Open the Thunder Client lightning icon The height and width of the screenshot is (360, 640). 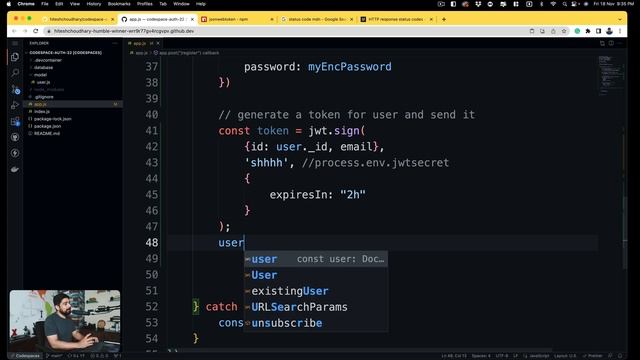point(15,153)
